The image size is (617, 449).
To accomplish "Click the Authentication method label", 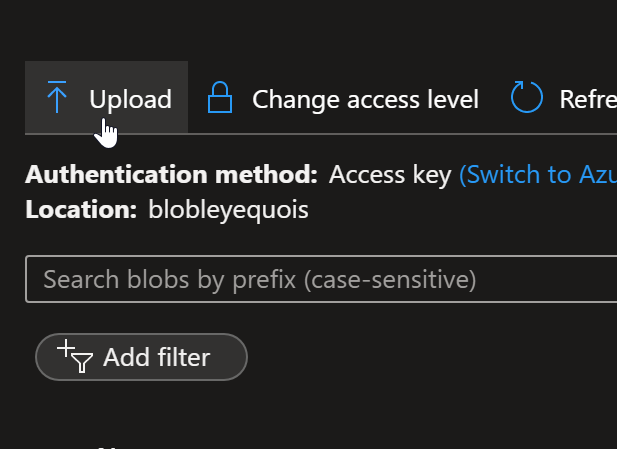I will click(171, 174).
